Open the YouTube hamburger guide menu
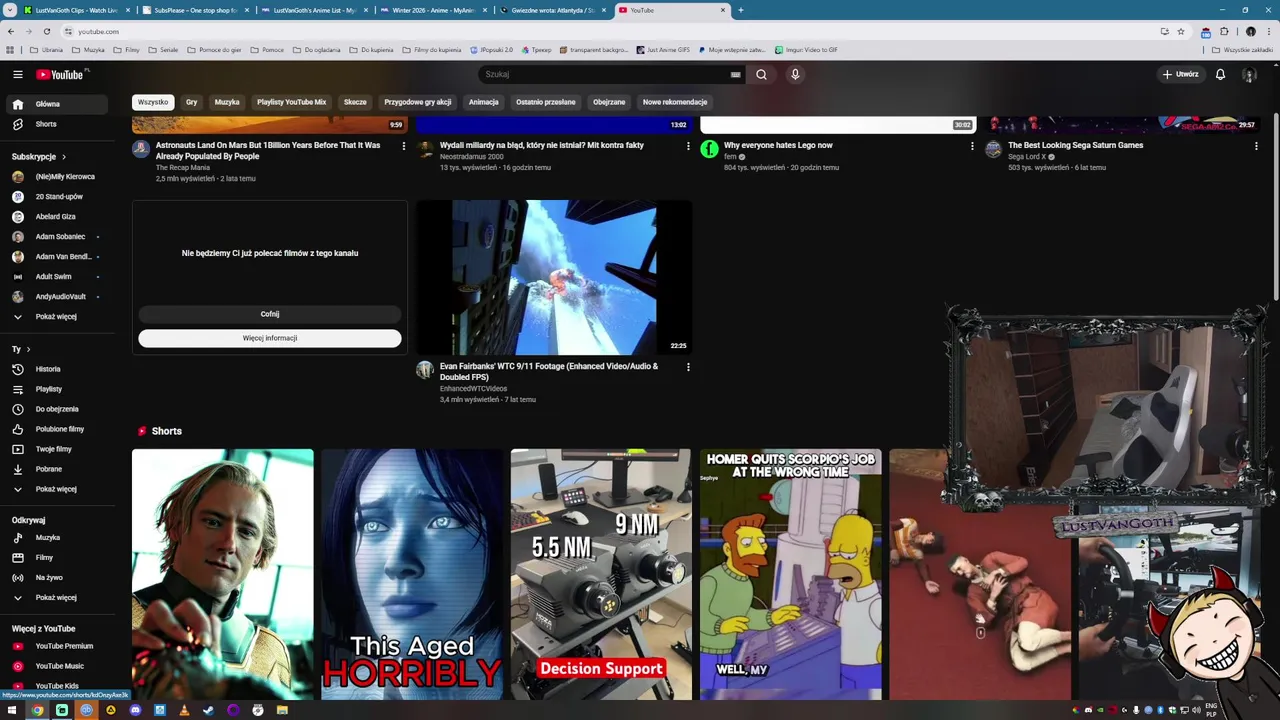The image size is (1280, 720). (17, 74)
